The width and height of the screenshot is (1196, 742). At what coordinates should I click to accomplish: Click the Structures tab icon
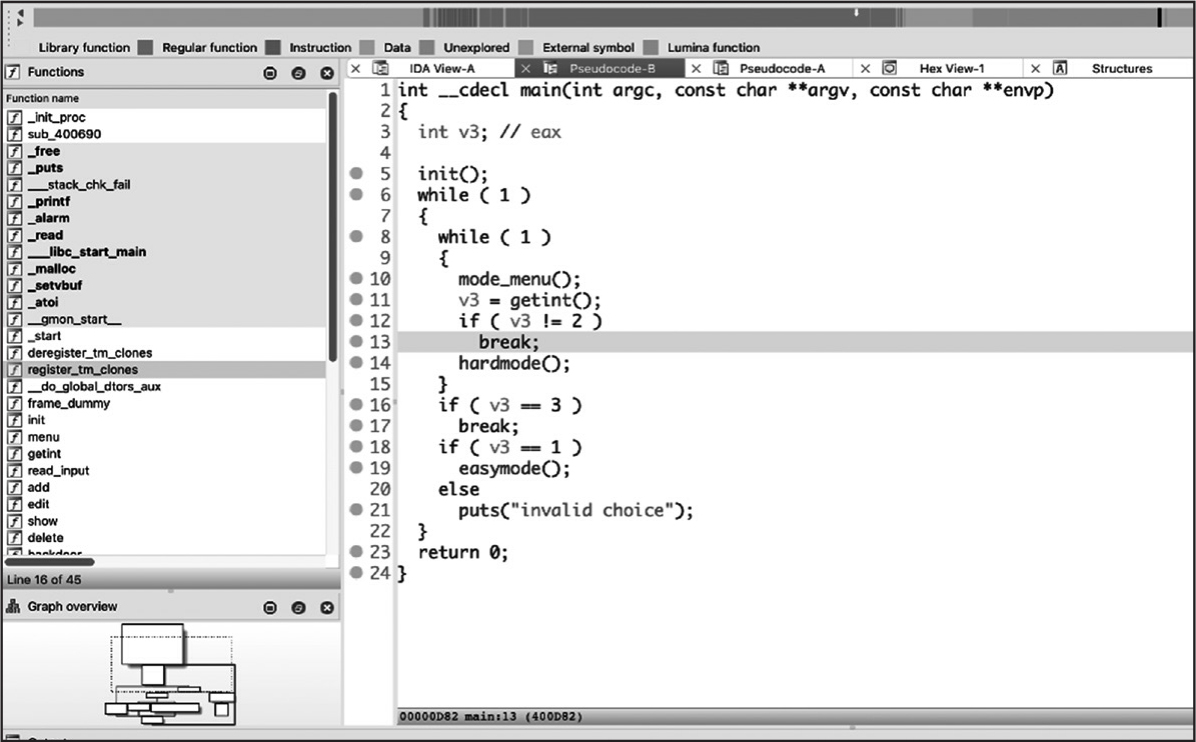[1060, 69]
